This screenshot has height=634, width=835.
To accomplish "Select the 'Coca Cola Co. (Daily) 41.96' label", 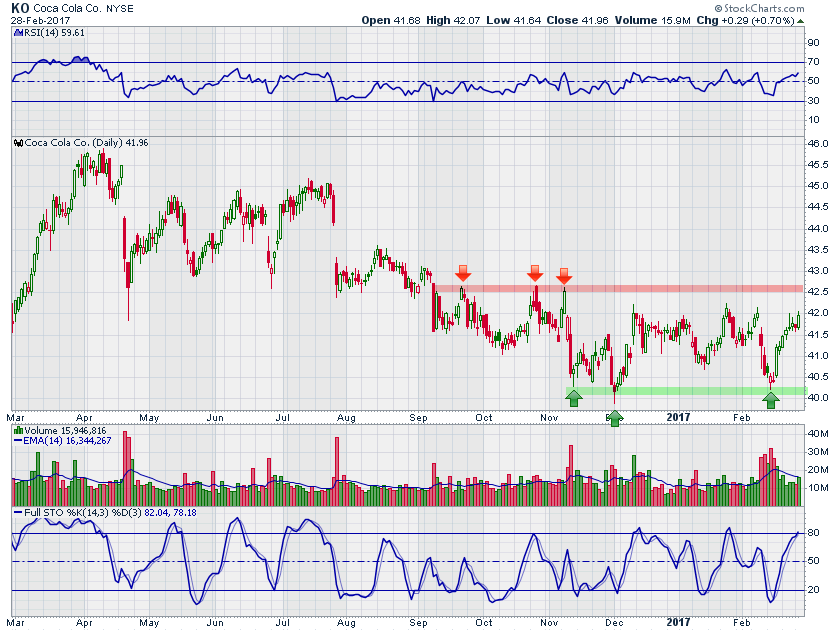I will click(x=86, y=143).
